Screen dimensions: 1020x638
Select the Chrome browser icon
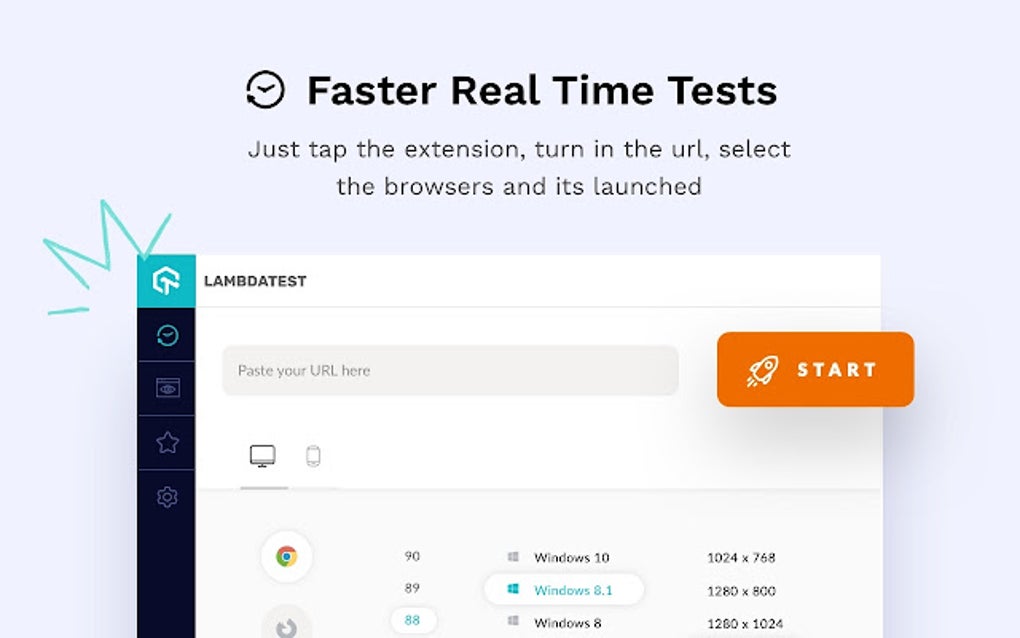286,556
